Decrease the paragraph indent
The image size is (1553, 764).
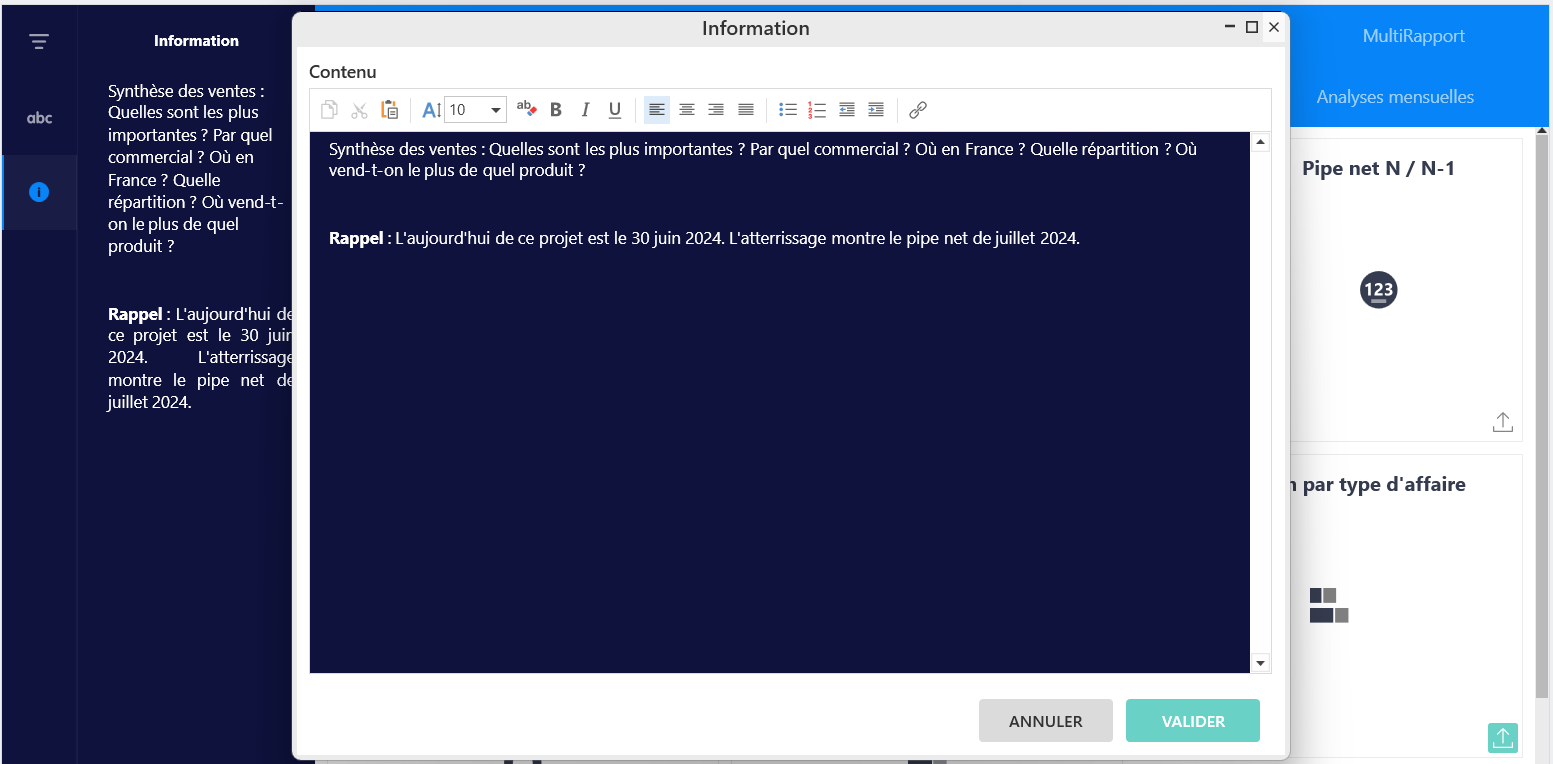point(847,110)
